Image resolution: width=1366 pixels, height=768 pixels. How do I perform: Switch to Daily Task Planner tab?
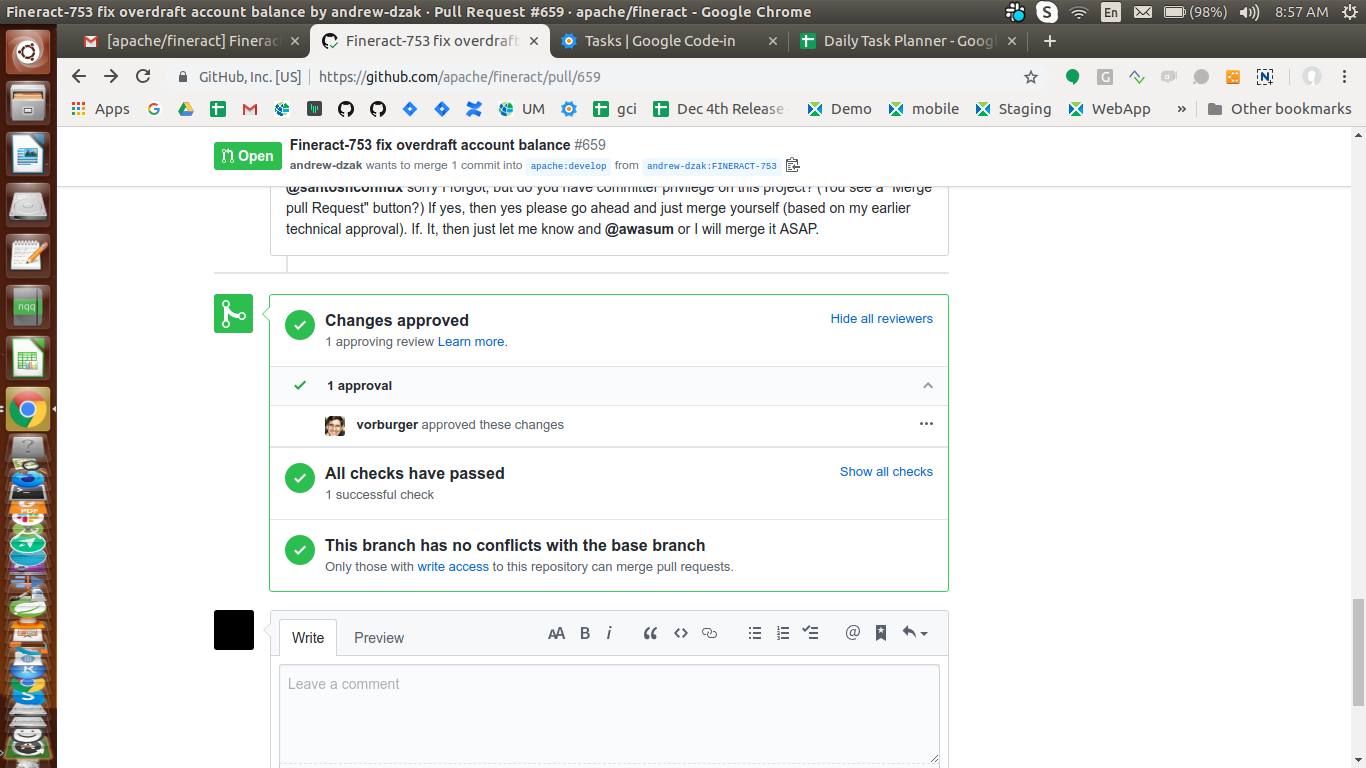[x=908, y=41]
